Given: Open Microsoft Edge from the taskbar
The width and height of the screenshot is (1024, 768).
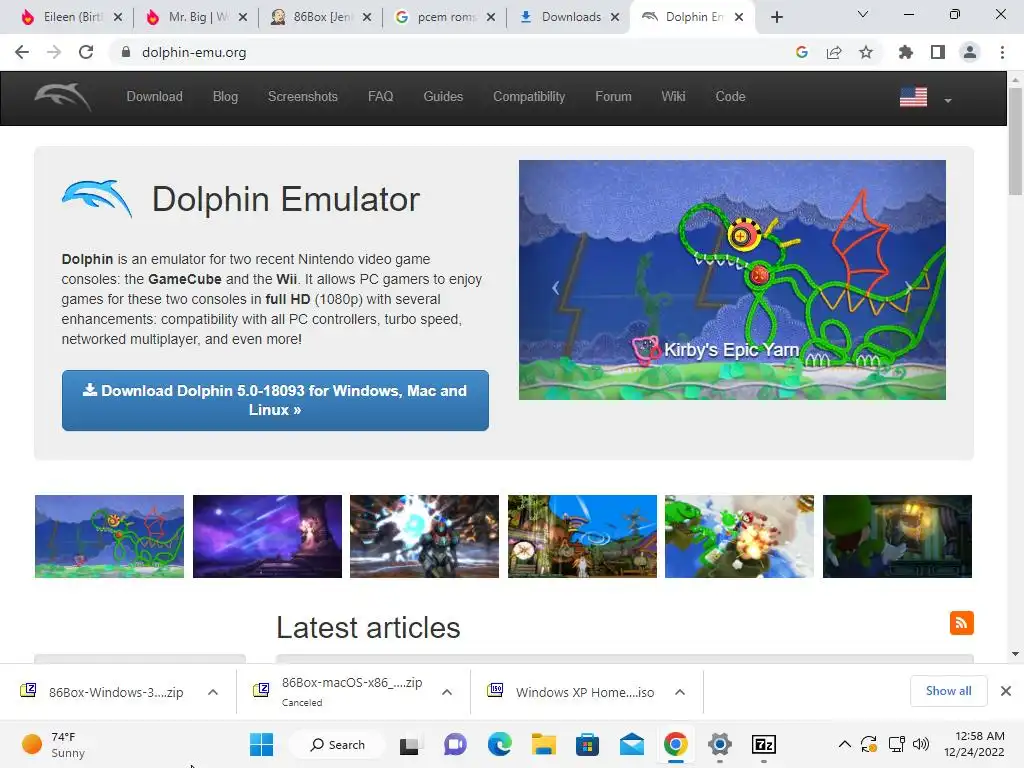Looking at the screenshot, I should (500, 744).
